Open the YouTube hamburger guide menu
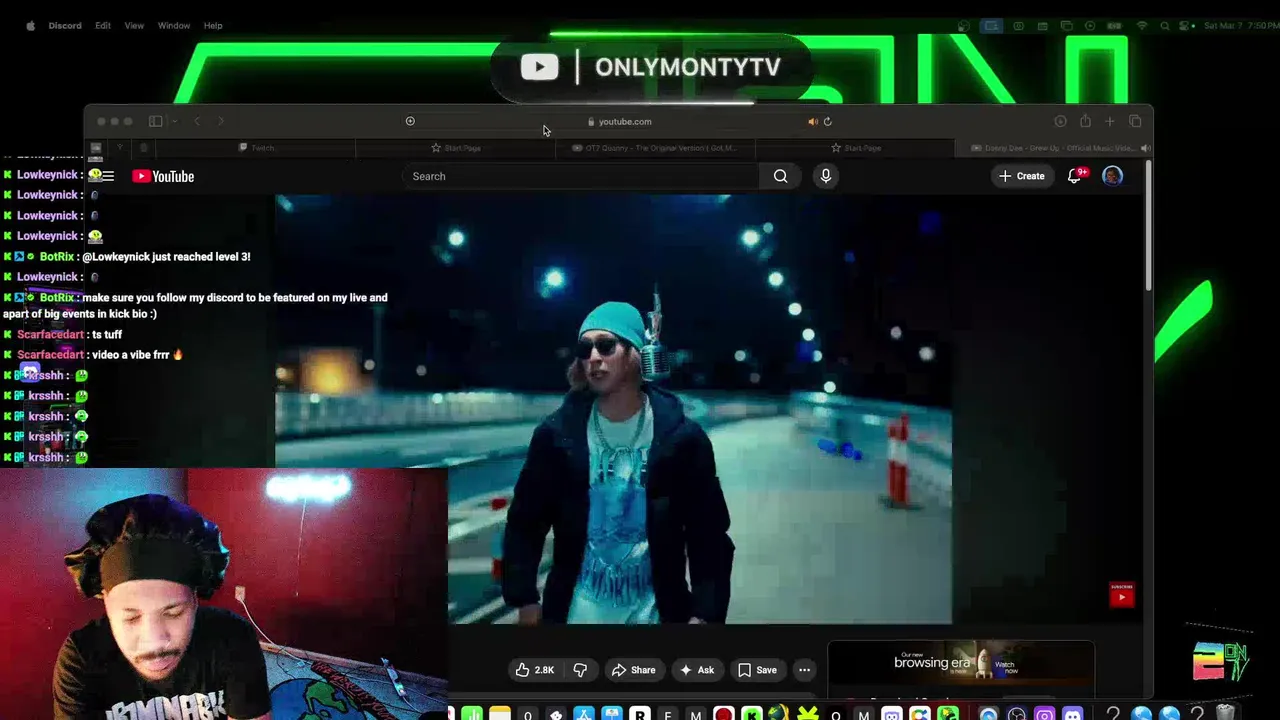 (x=108, y=176)
